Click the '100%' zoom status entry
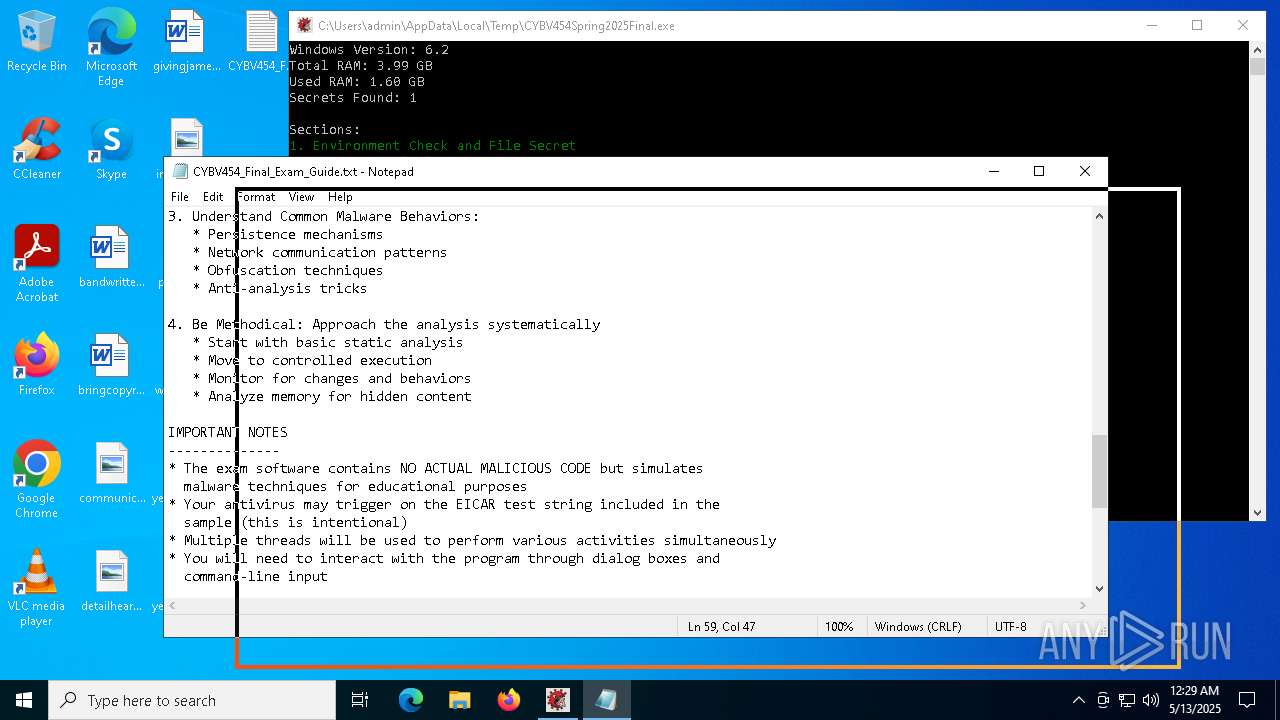This screenshot has height=720, width=1280. click(839, 627)
